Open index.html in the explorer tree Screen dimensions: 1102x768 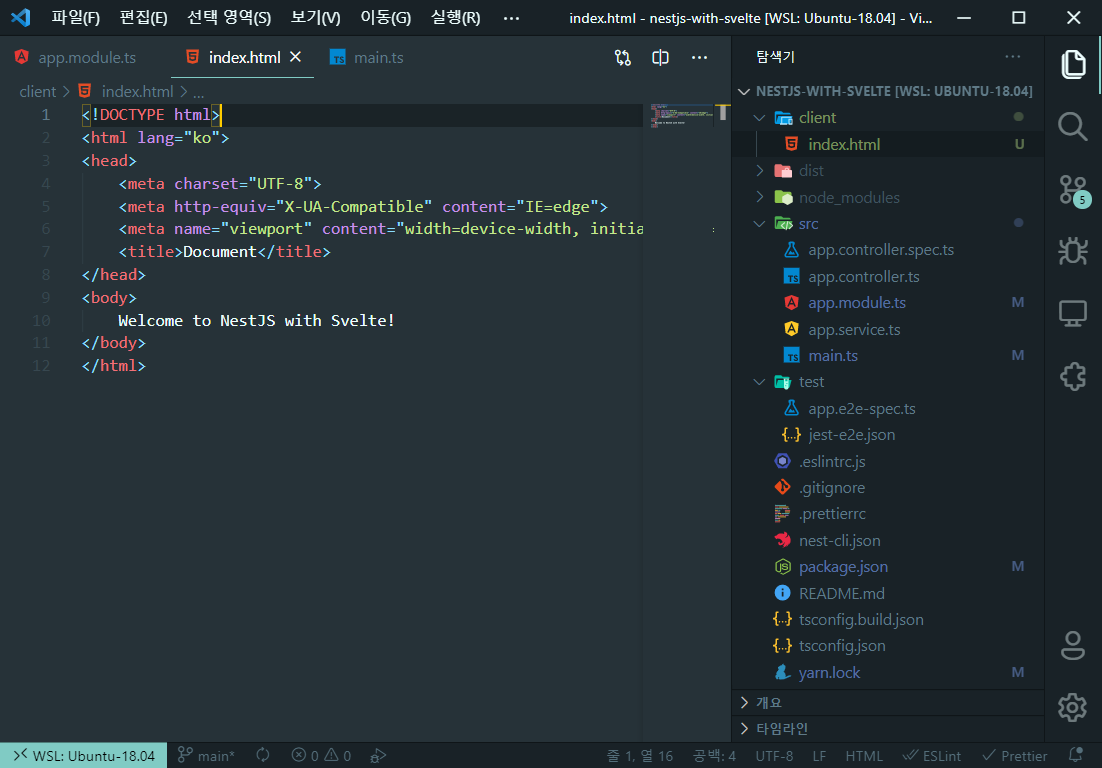click(x=888, y=144)
